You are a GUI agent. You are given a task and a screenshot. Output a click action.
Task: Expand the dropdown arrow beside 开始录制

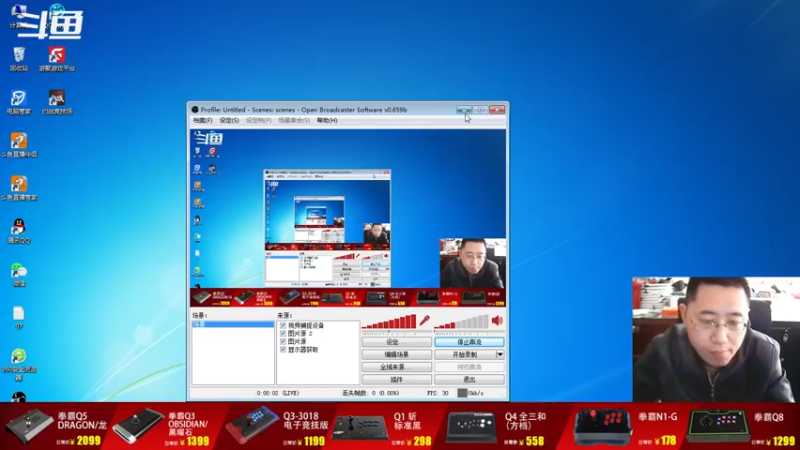click(500, 354)
